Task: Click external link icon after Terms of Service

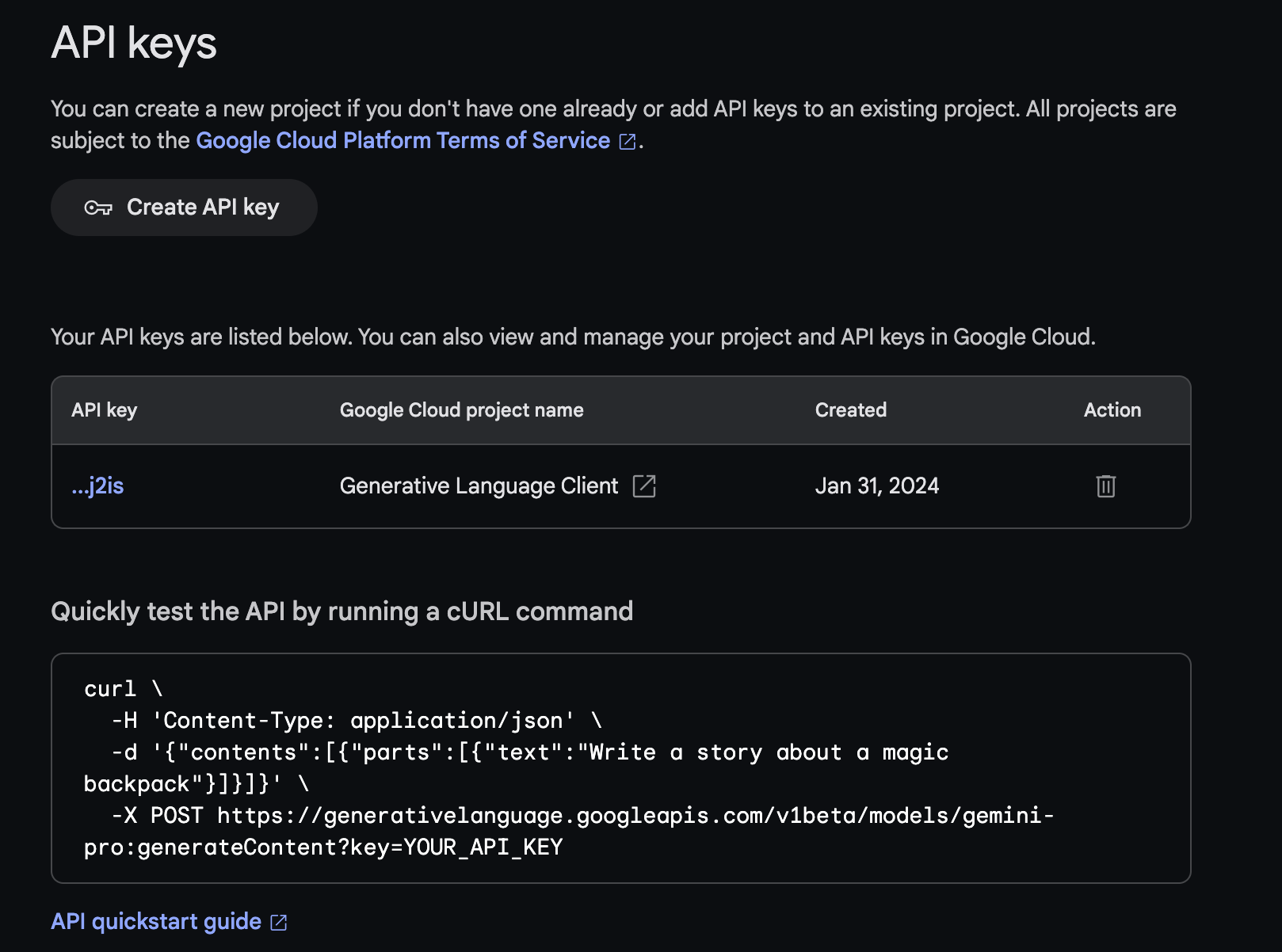Action: click(x=628, y=142)
